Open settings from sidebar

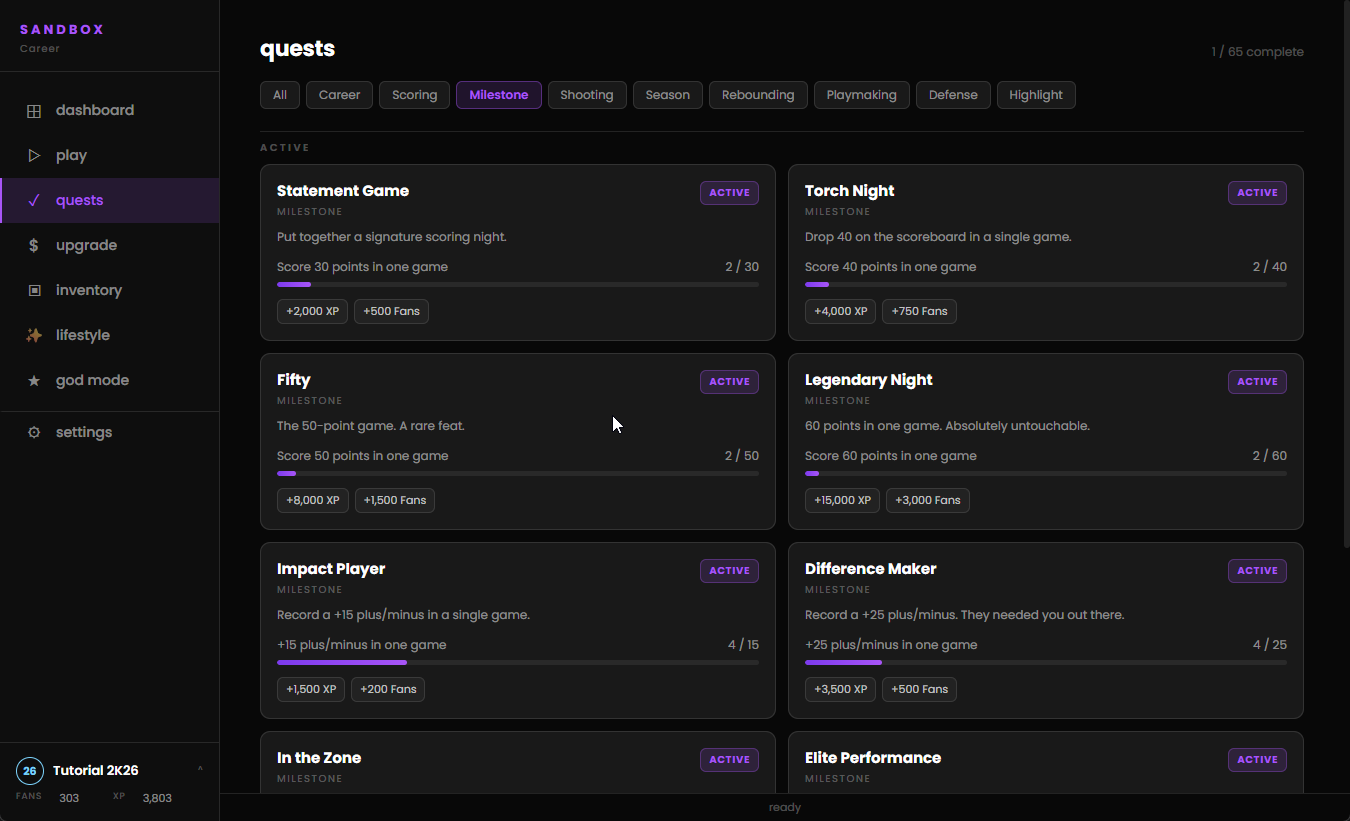pos(110,432)
